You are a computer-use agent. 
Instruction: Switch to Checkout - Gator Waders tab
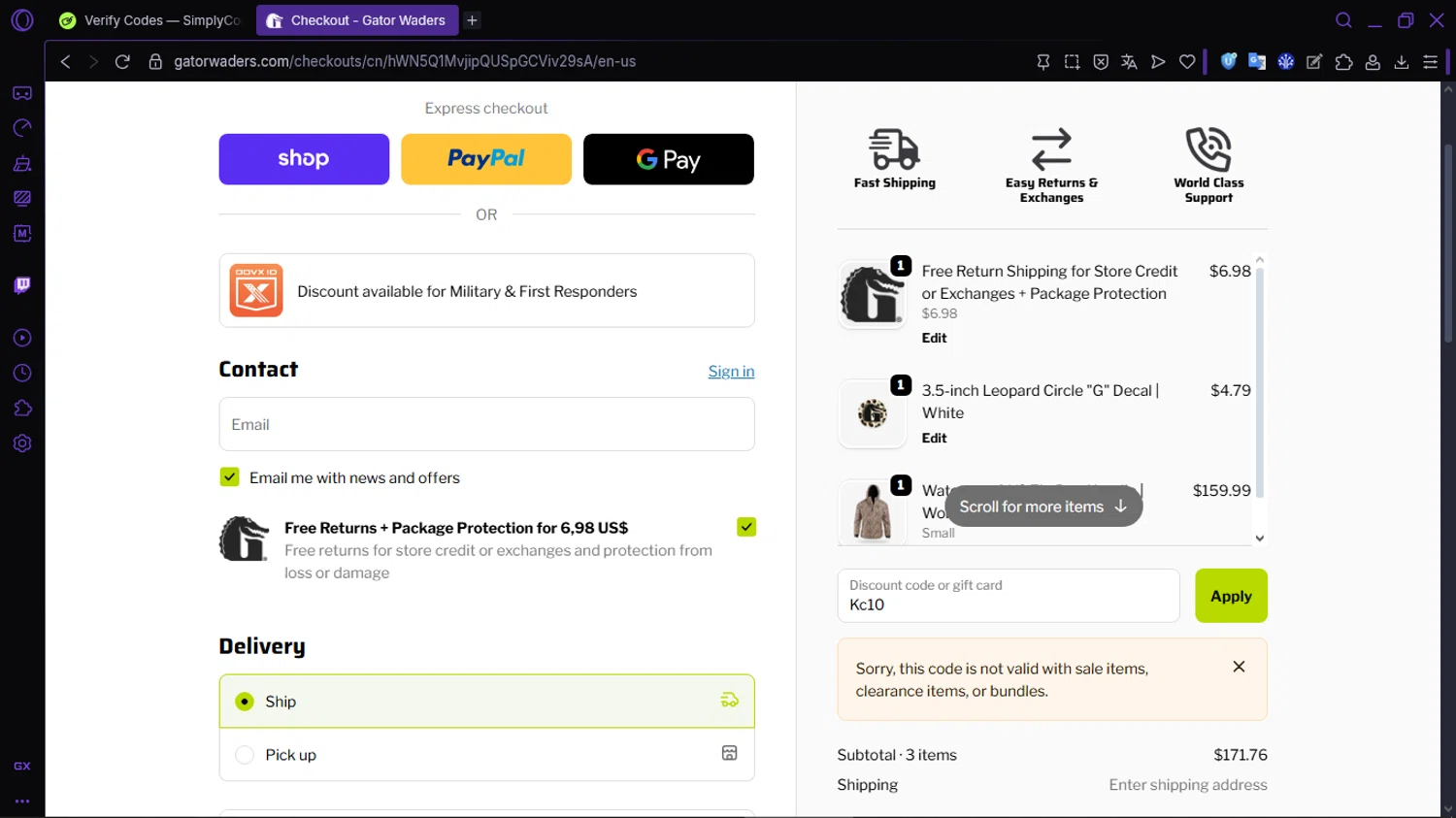[356, 20]
